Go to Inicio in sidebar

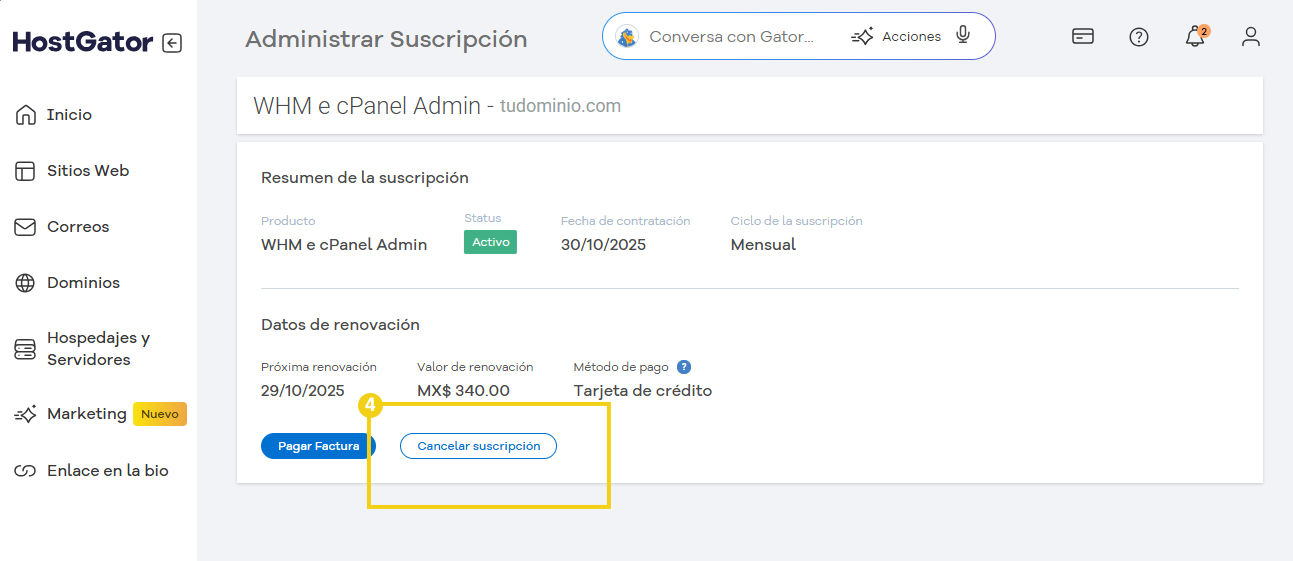[69, 115]
